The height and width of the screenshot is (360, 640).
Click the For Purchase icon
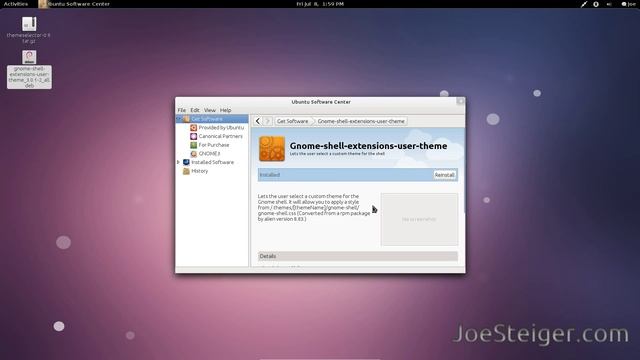193,145
